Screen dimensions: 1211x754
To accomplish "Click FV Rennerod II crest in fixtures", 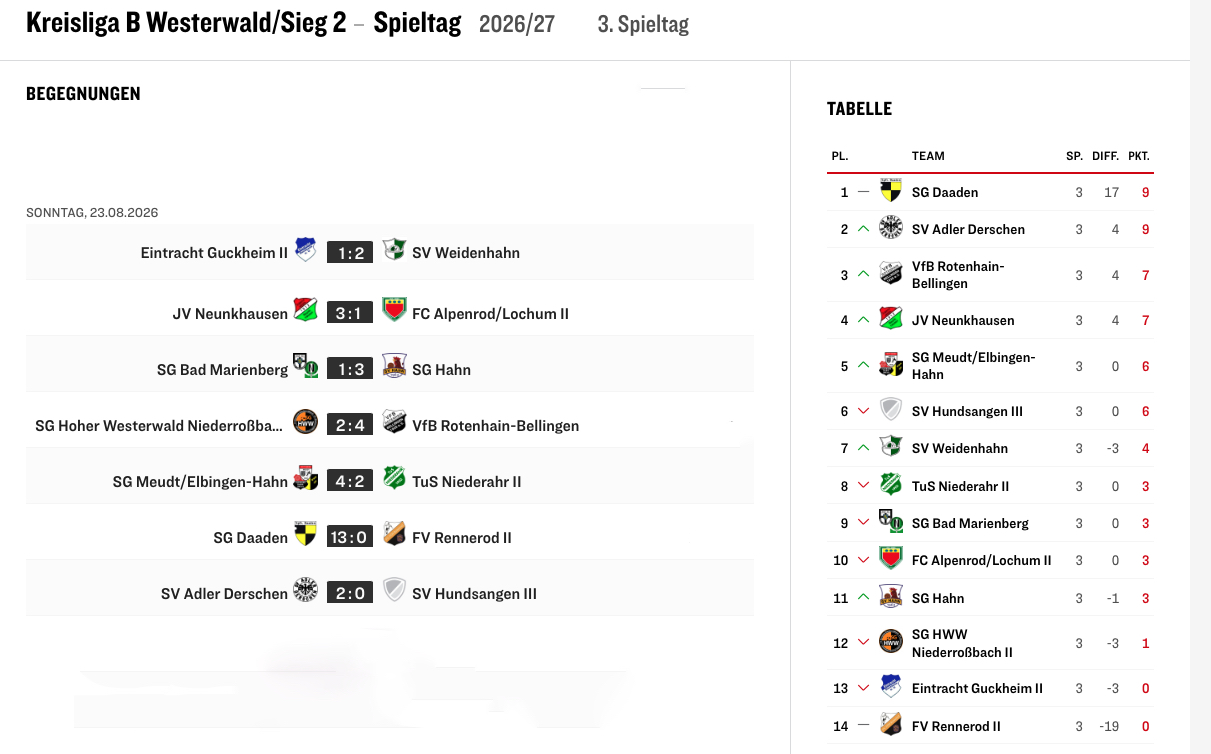I will [394, 534].
